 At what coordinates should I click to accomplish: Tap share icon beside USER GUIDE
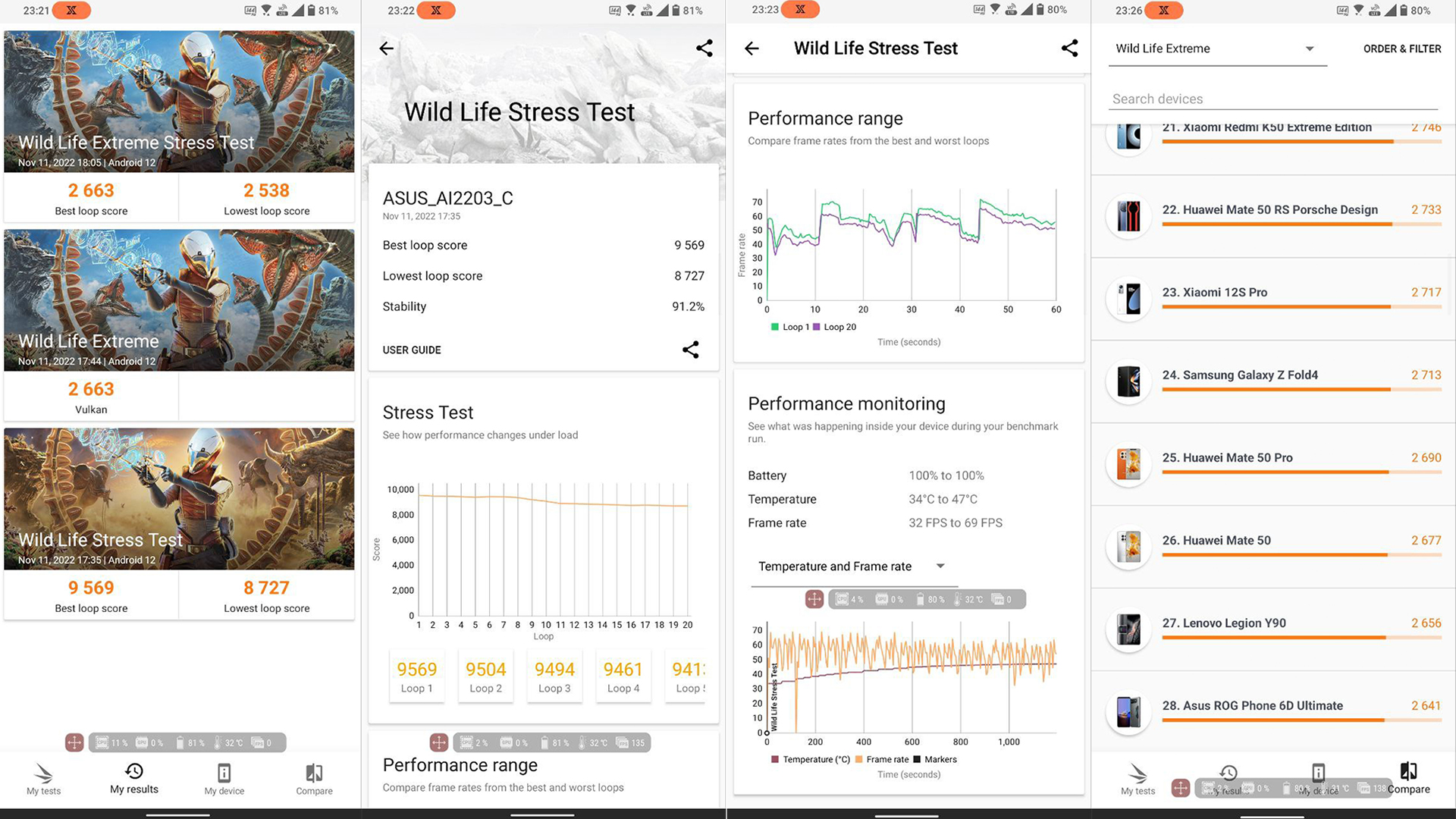[690, 350]
